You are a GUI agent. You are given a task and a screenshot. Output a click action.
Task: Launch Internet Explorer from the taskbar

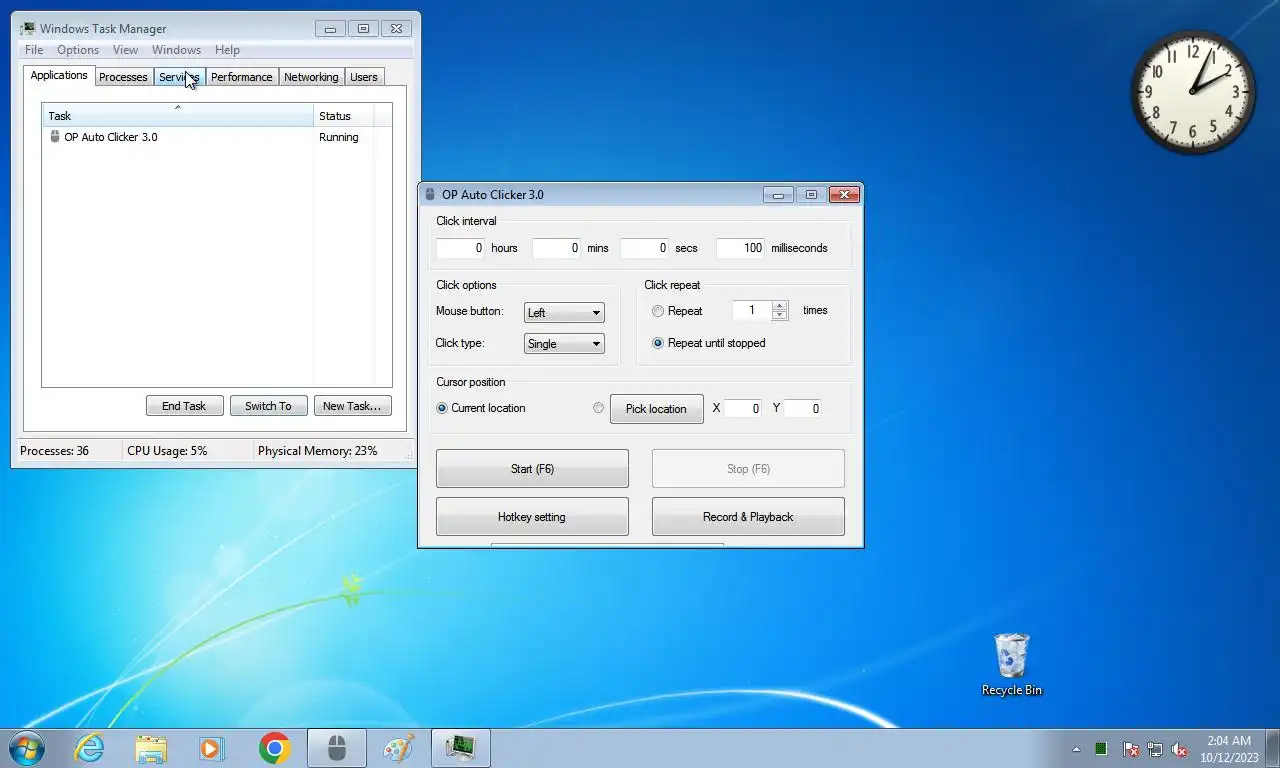point(90,748)
